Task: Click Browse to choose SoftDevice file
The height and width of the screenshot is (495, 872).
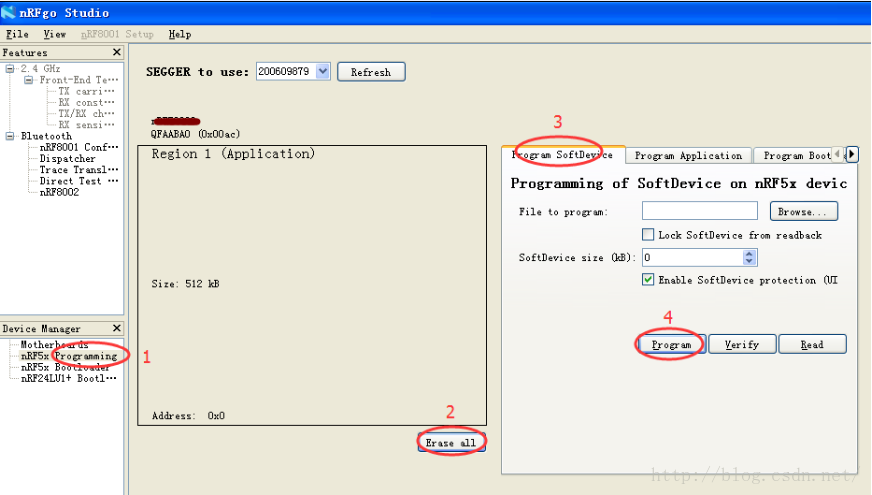Action: [x=804, y=211]
